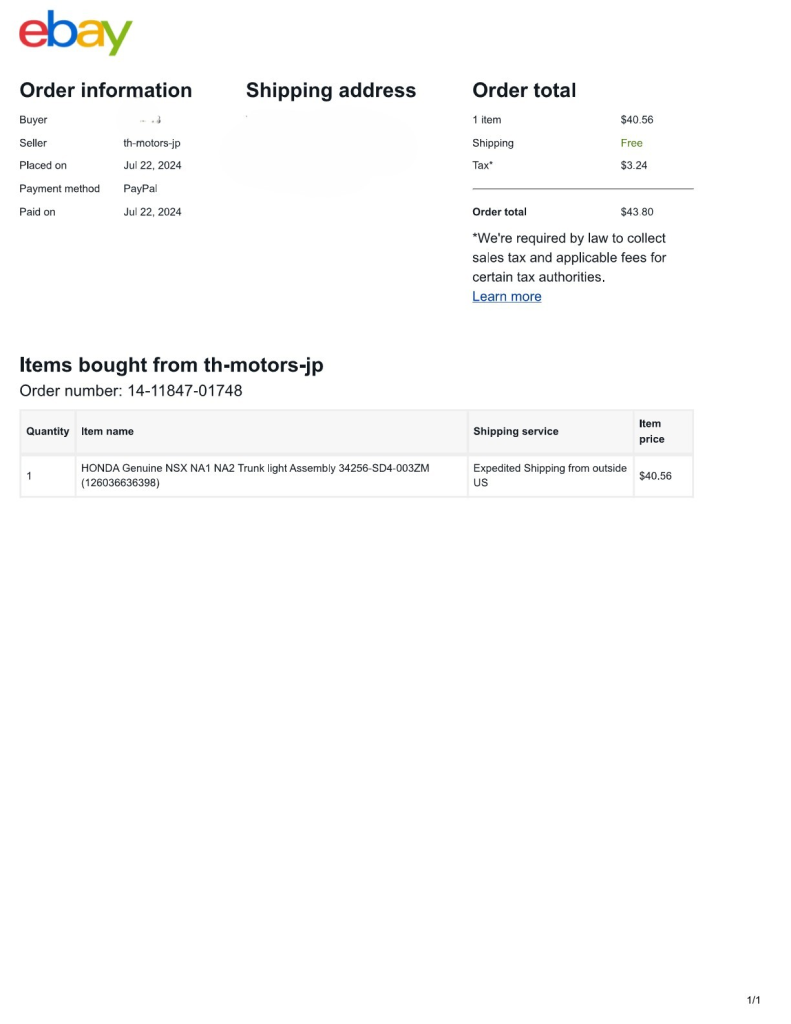Click the $3.24 tax amount

[634, 166]
